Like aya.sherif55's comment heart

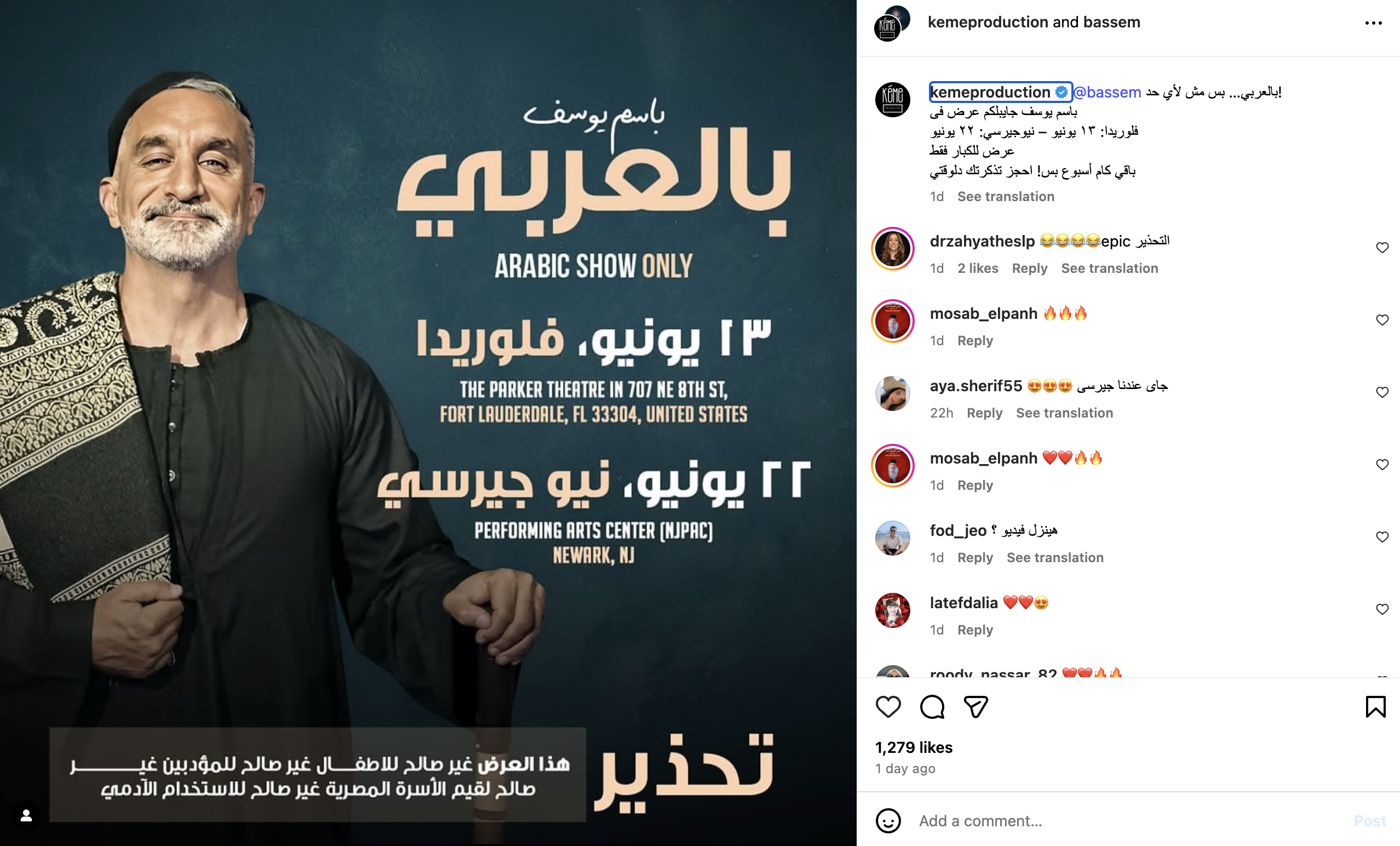pos(1382,392)
